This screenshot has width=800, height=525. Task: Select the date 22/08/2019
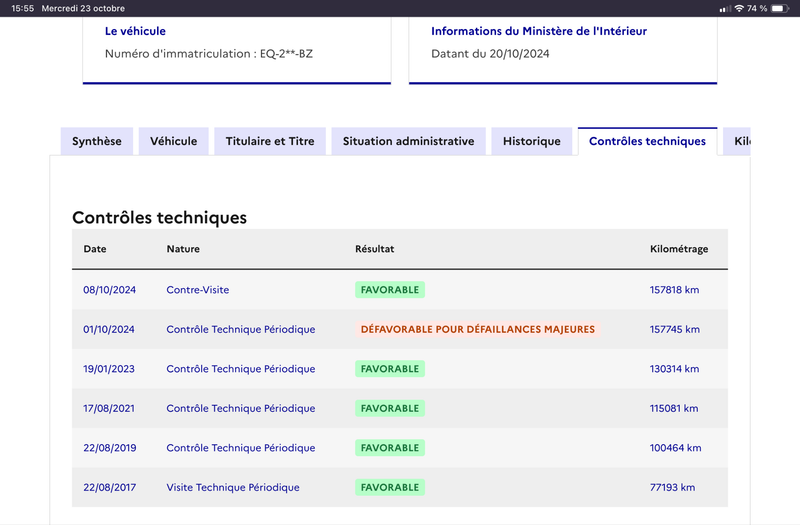click(x=110, y=448)
